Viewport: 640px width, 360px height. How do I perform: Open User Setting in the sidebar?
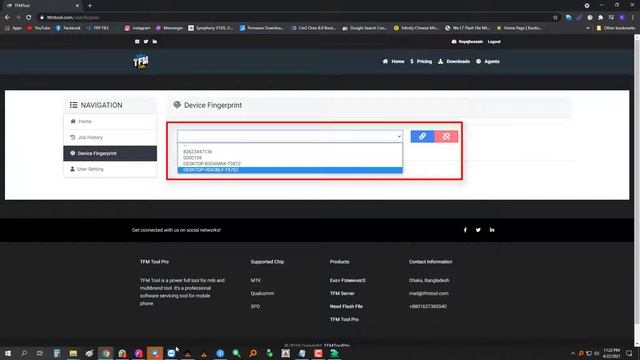pos(110,169)
